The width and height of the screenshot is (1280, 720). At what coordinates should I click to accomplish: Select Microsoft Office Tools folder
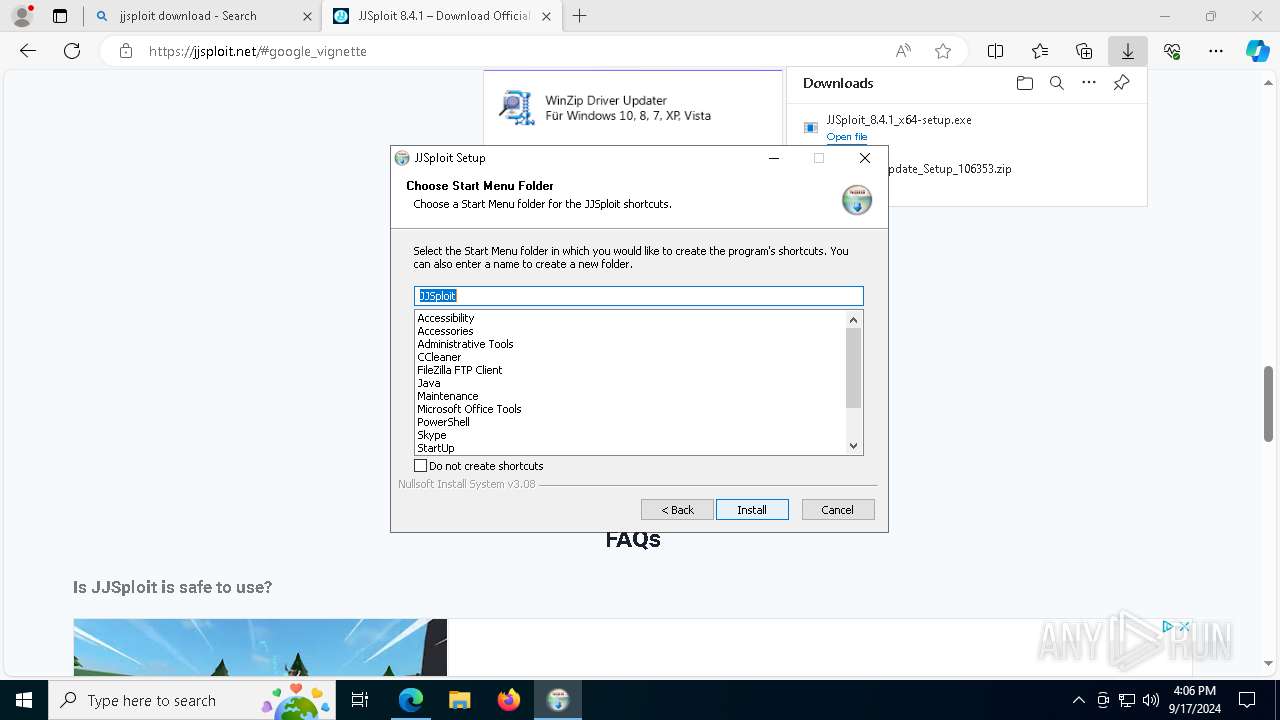(x=469, y=409)
